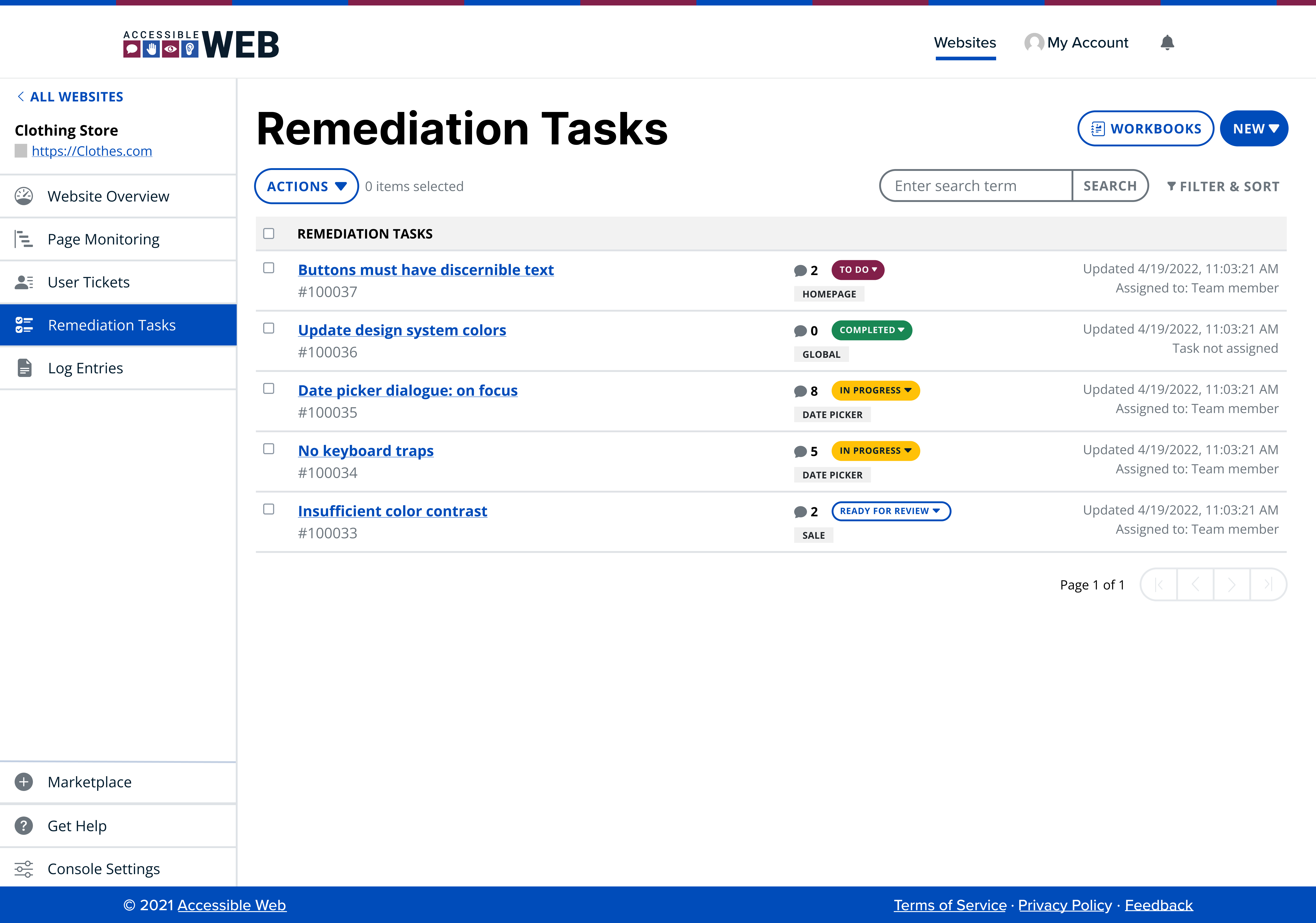The width and height of the screenshot is (1316, 923).
Task: Open My Account in top navigation
Action: pos(1076,42)
